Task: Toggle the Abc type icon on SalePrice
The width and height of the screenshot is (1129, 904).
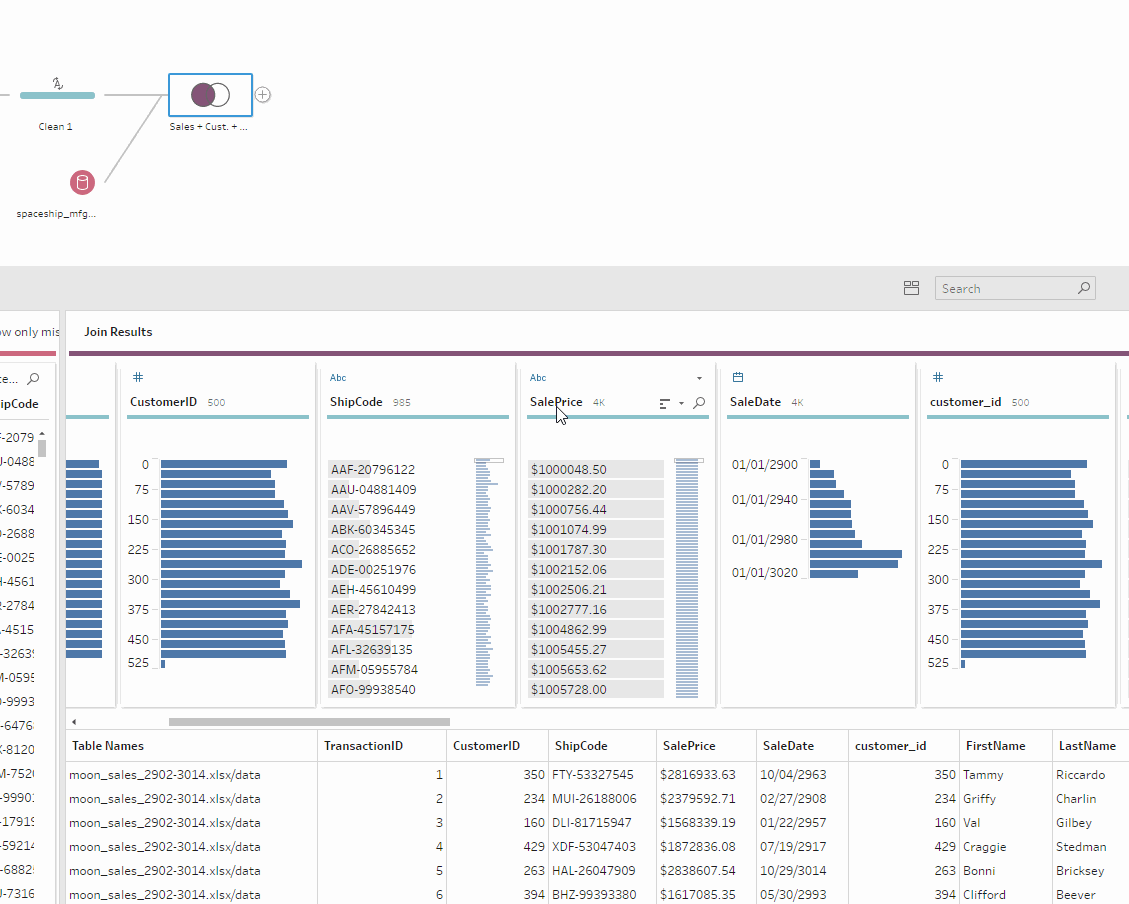Action: coord(537,377)
